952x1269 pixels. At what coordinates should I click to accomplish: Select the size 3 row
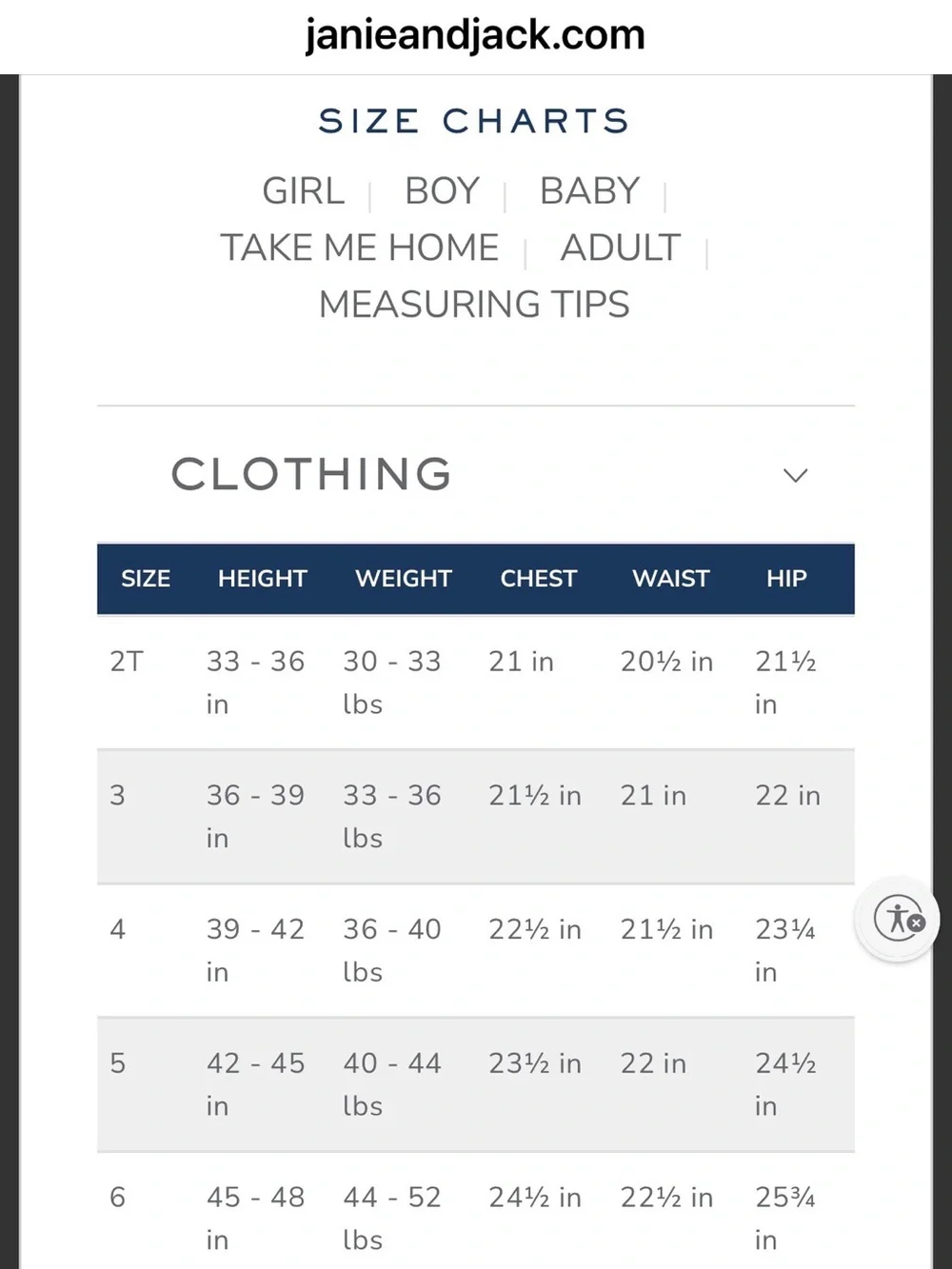[x=476, y=817]
